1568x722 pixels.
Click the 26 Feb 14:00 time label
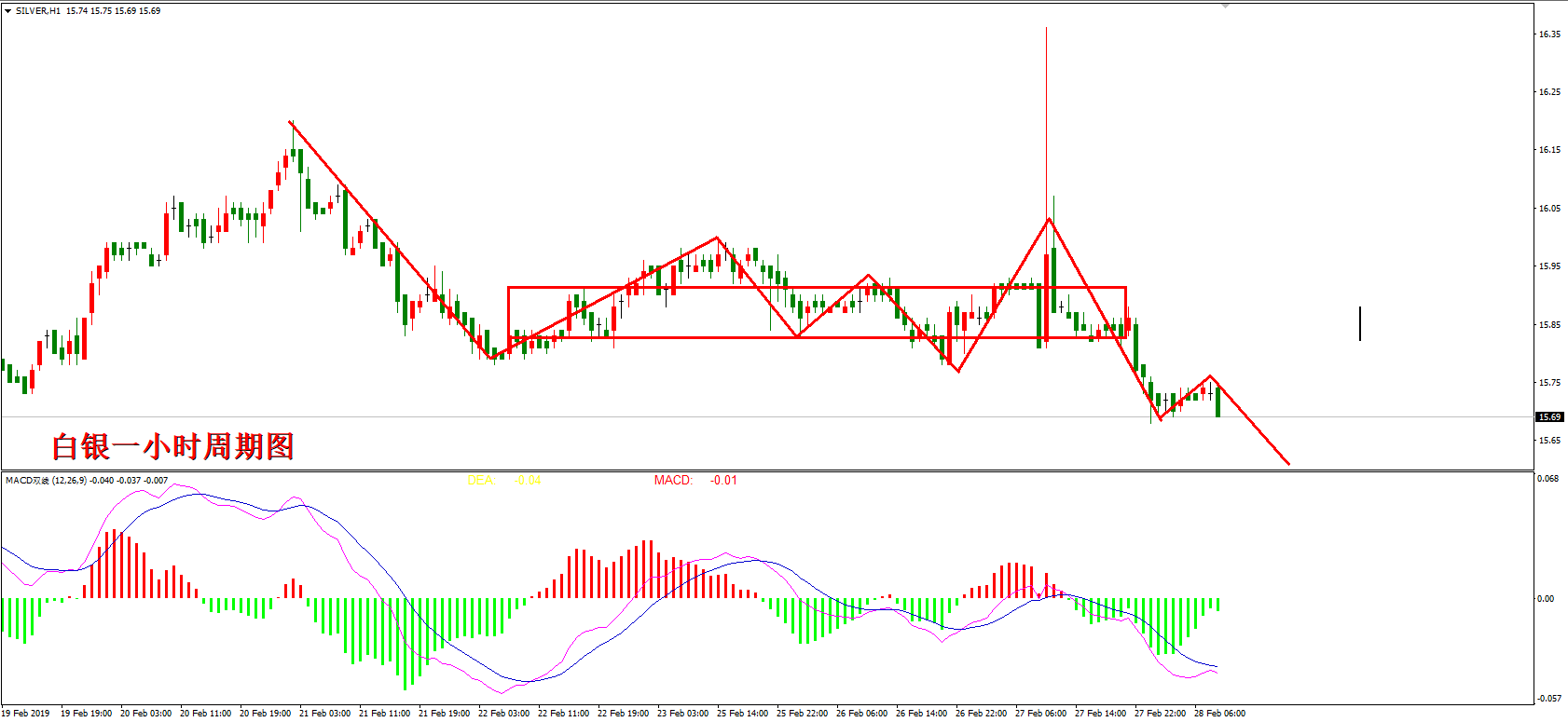[921, 714]
